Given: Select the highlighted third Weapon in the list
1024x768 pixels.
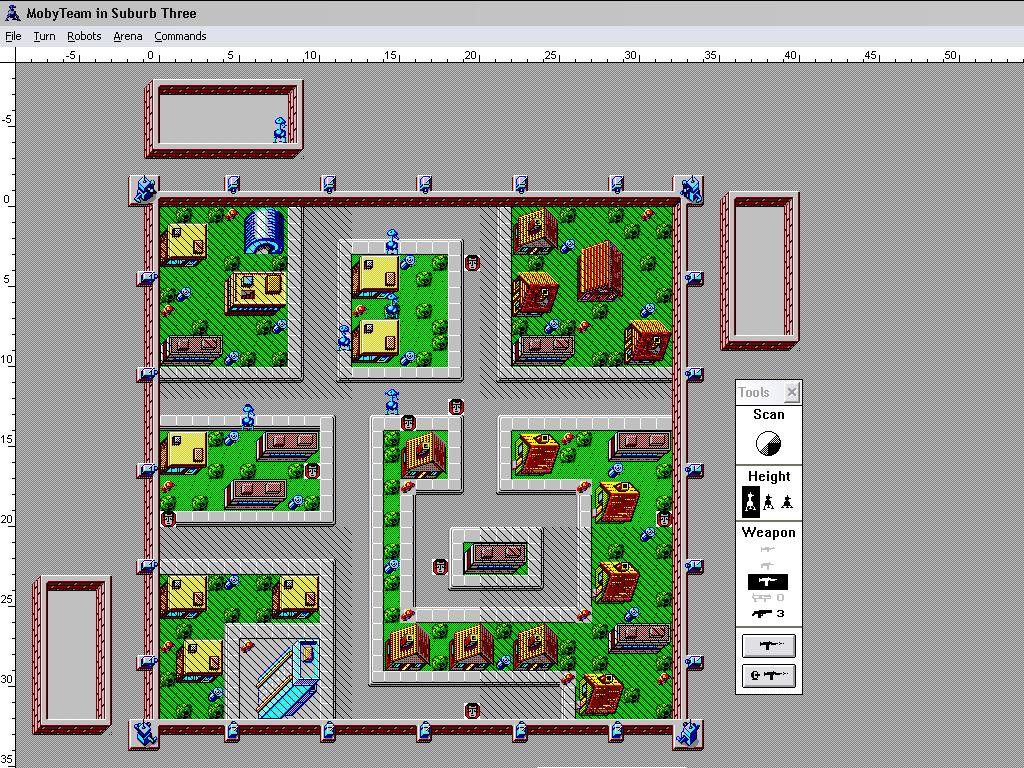Looking at the screenshot, I should click(768, 581).
